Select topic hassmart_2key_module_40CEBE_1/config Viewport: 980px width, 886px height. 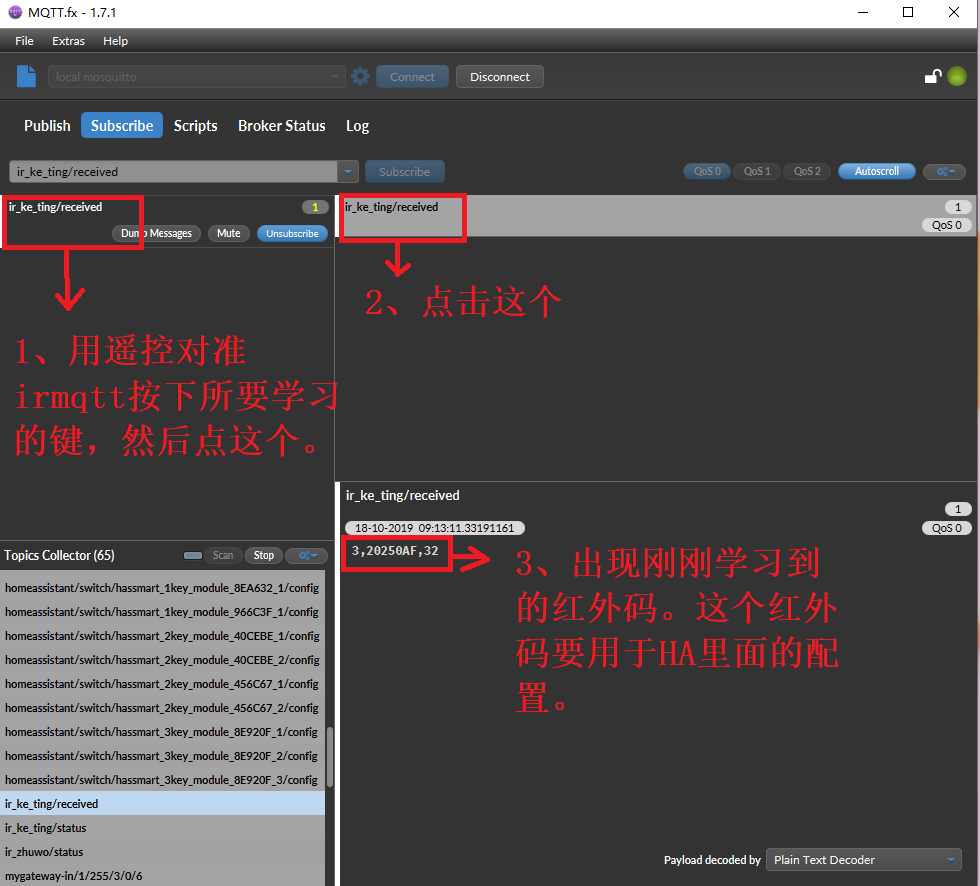(162, 636)
